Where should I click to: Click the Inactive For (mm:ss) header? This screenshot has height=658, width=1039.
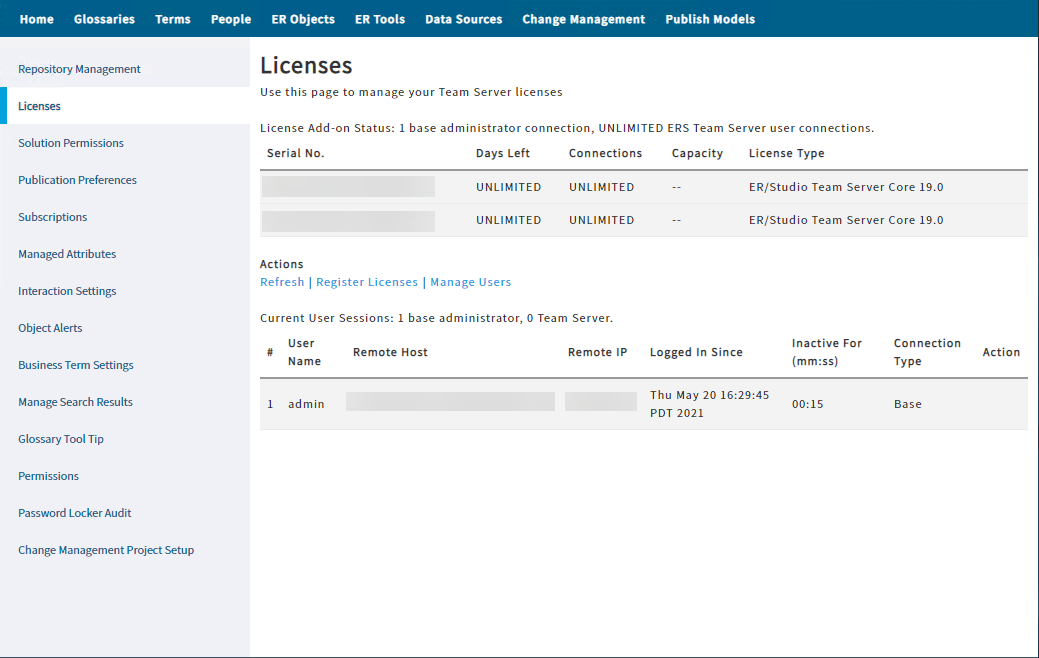pos(826,353)
